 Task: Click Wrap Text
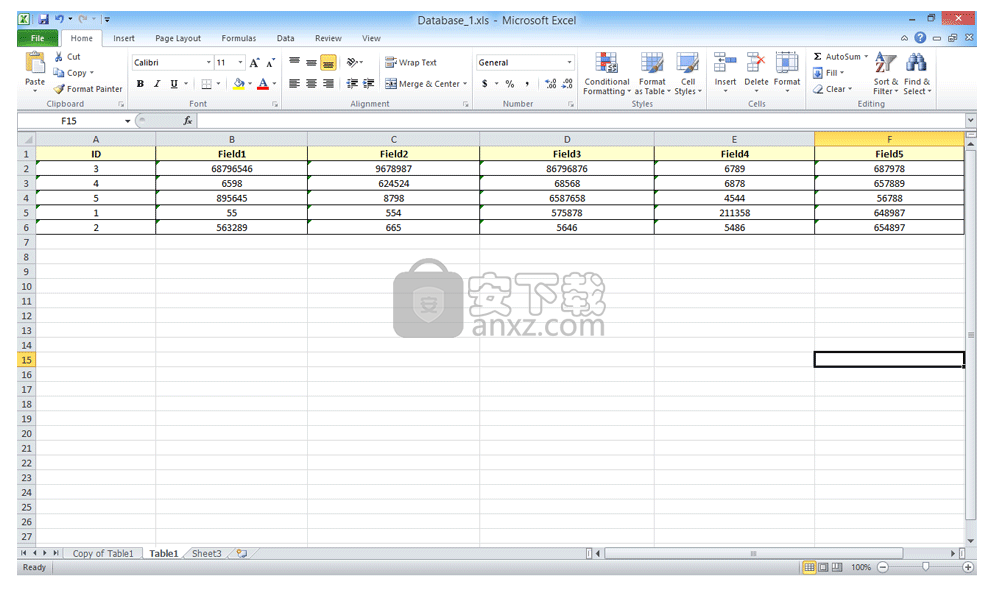pyautogui.click(x=411, y=62)
